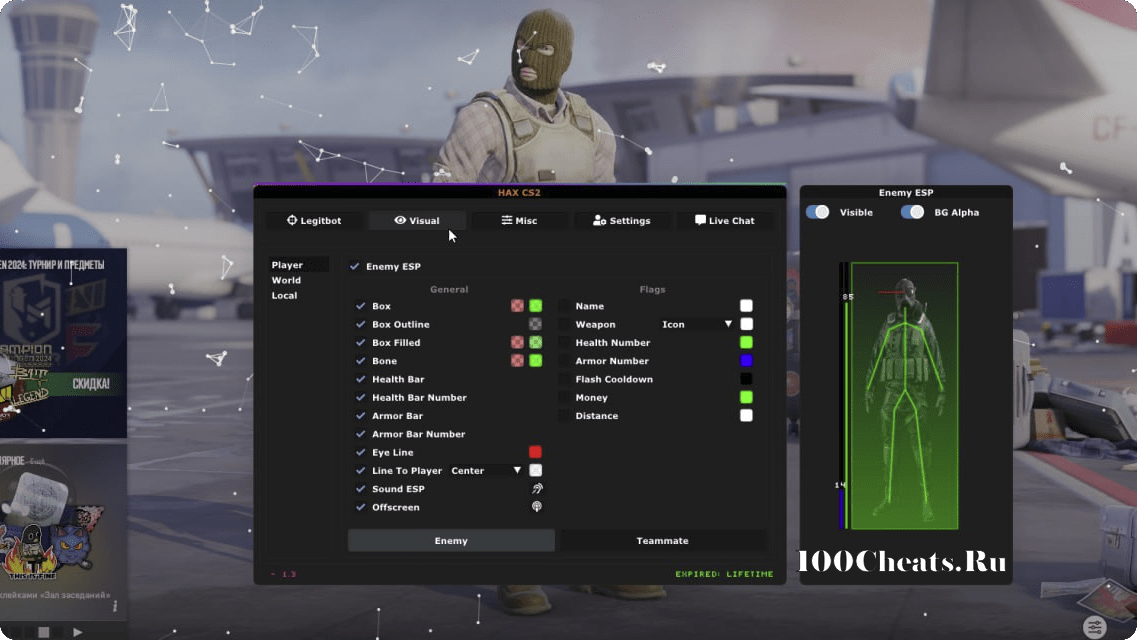The image size is (1137, 640).
Task: Open the gray Box Outline color swatch
Action: coord(536,324)
